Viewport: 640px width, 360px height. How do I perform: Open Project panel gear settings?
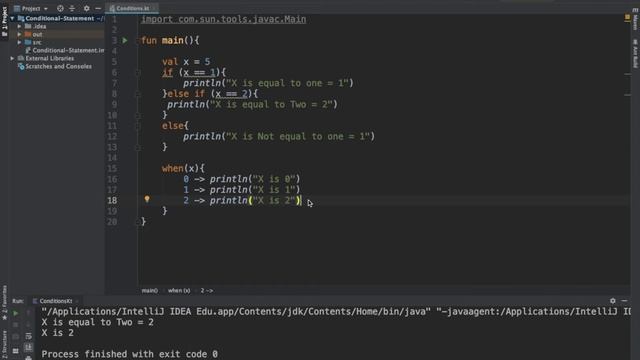point(87,8)
